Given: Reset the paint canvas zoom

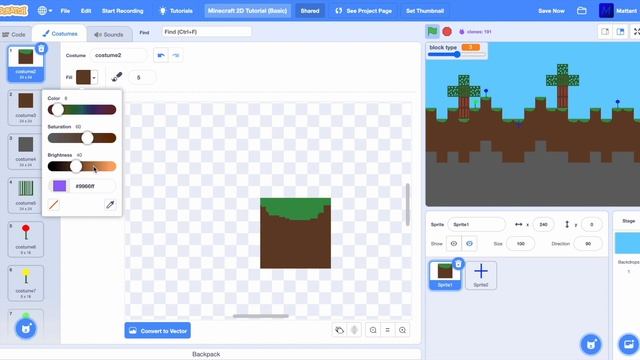Looking at the screenshot, I should [x=387, y=330].
